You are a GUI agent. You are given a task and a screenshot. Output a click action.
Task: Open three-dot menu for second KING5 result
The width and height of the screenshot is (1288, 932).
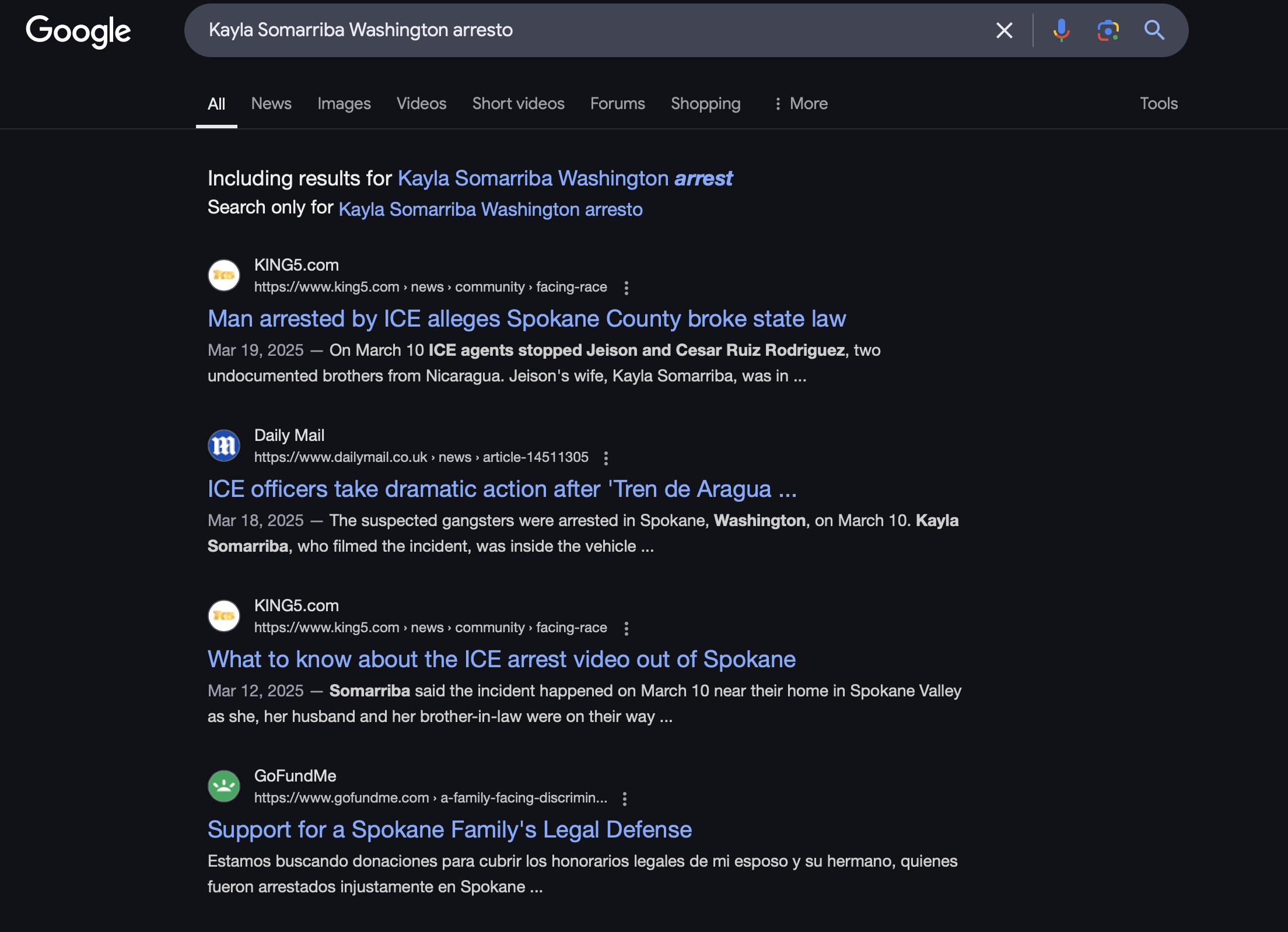point(626,628)
